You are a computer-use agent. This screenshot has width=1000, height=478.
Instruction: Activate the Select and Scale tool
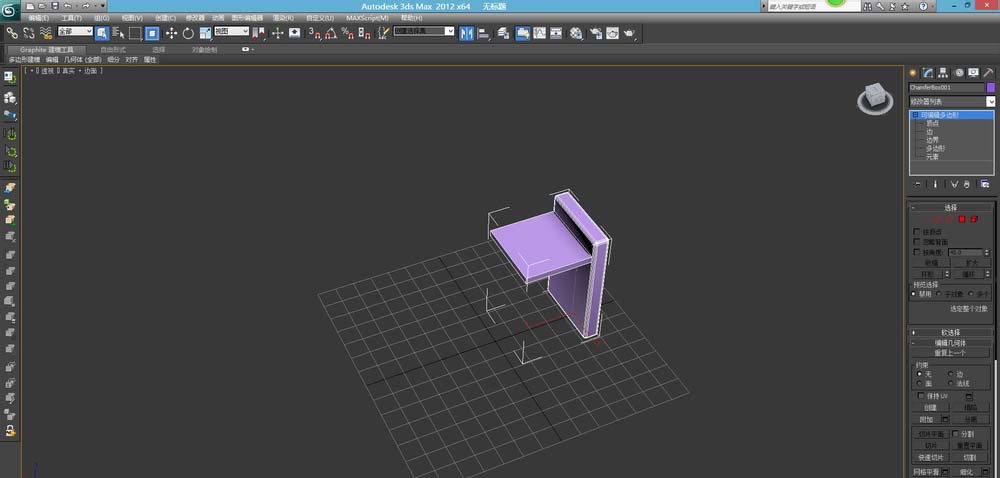(205, 33)
